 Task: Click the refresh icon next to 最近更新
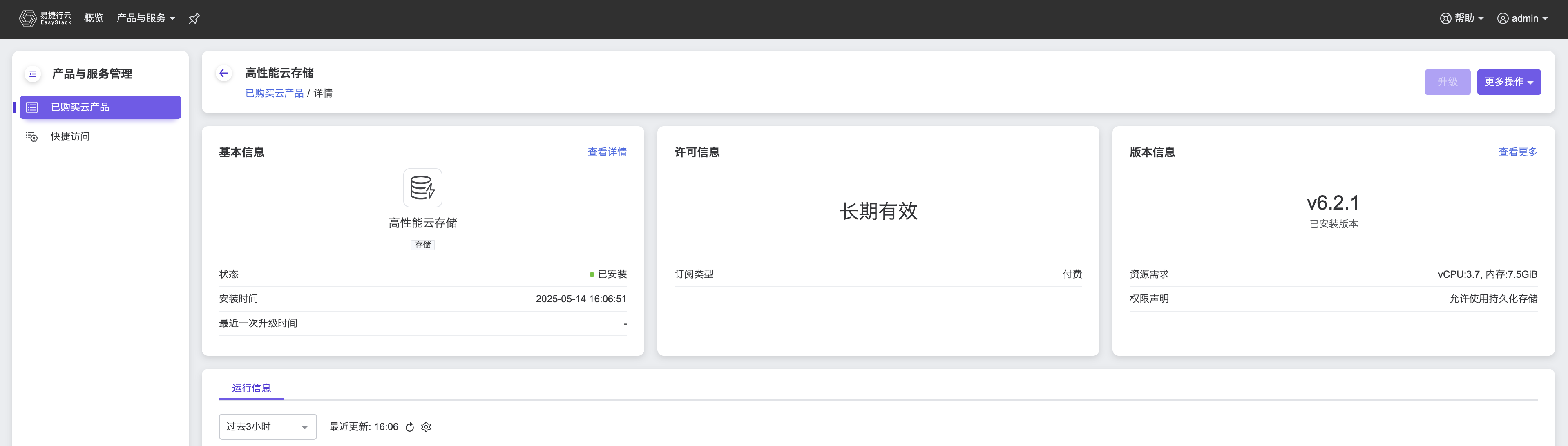[410, 427]
